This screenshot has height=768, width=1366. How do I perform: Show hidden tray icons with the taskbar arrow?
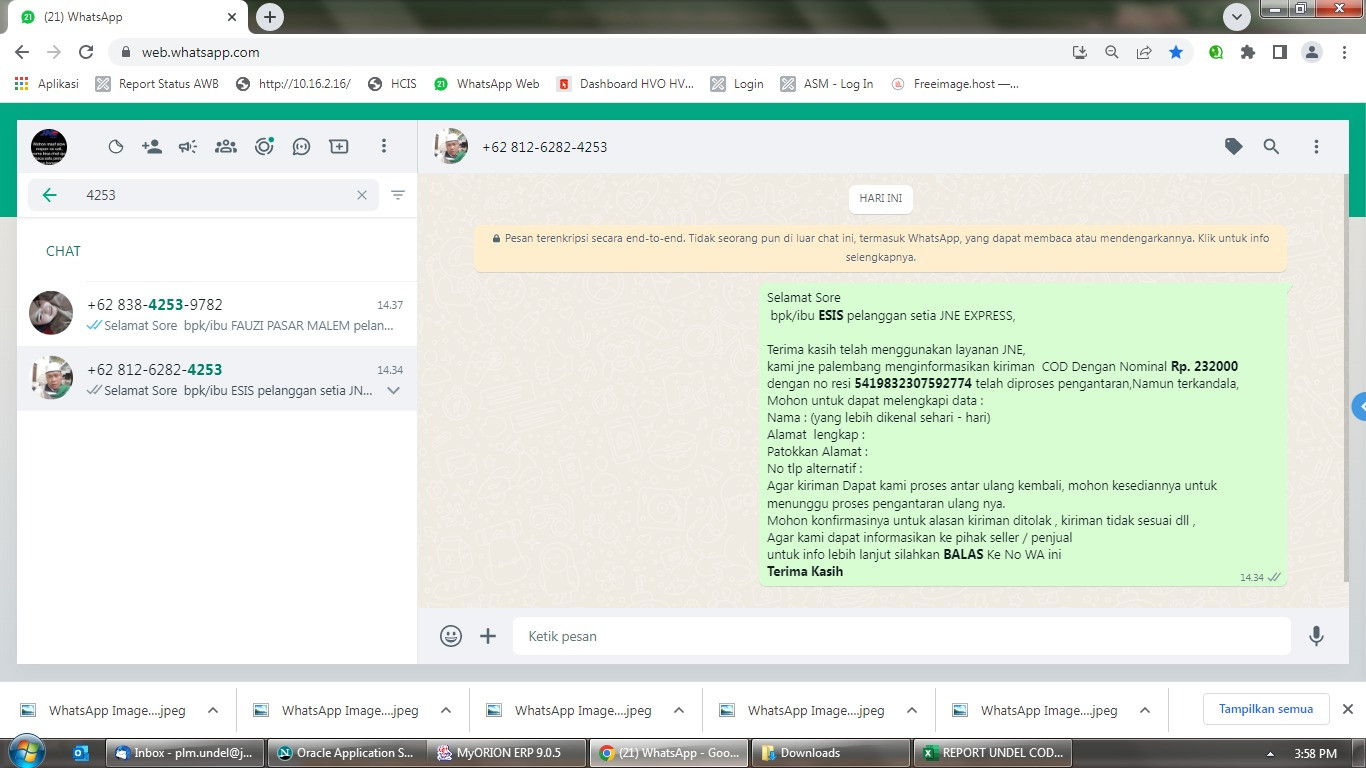pyautogui.click(x=1270, y=753)
